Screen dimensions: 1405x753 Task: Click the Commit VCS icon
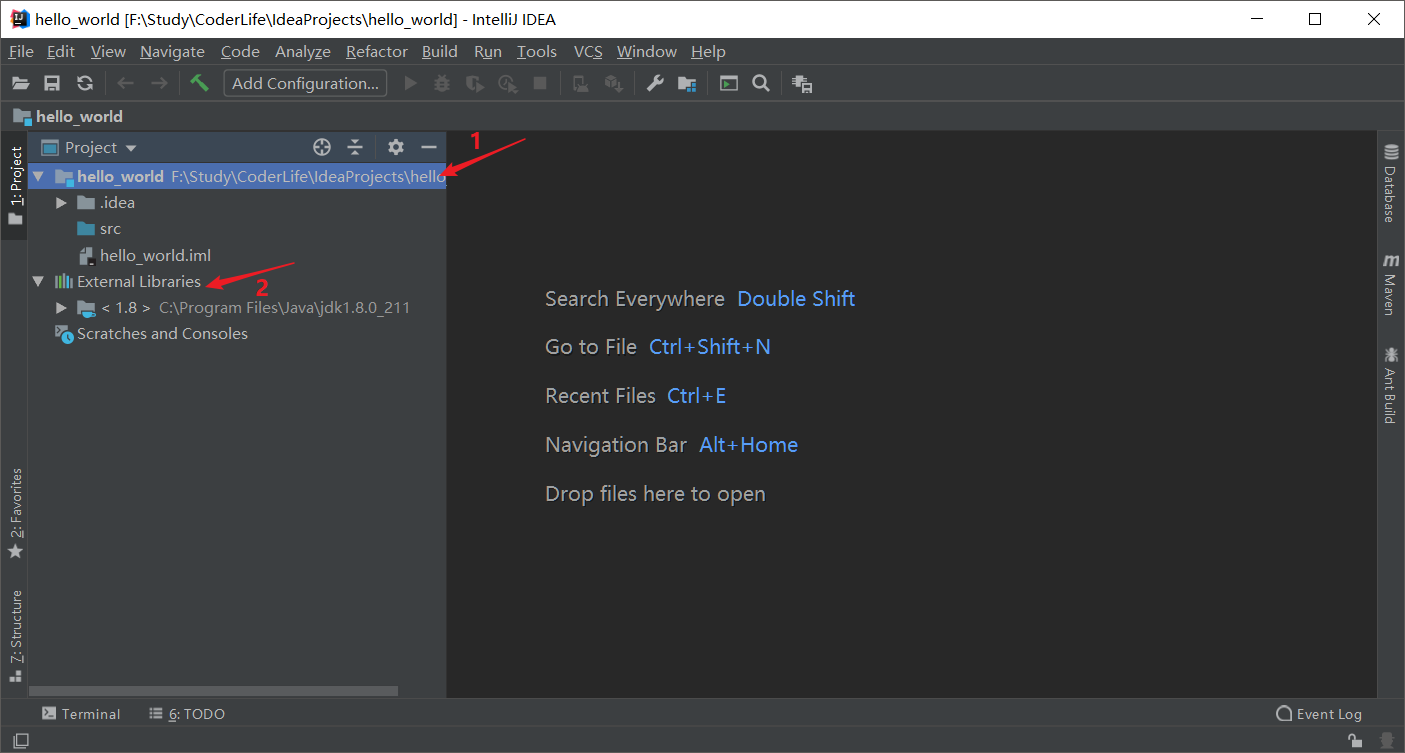point(613,84)
